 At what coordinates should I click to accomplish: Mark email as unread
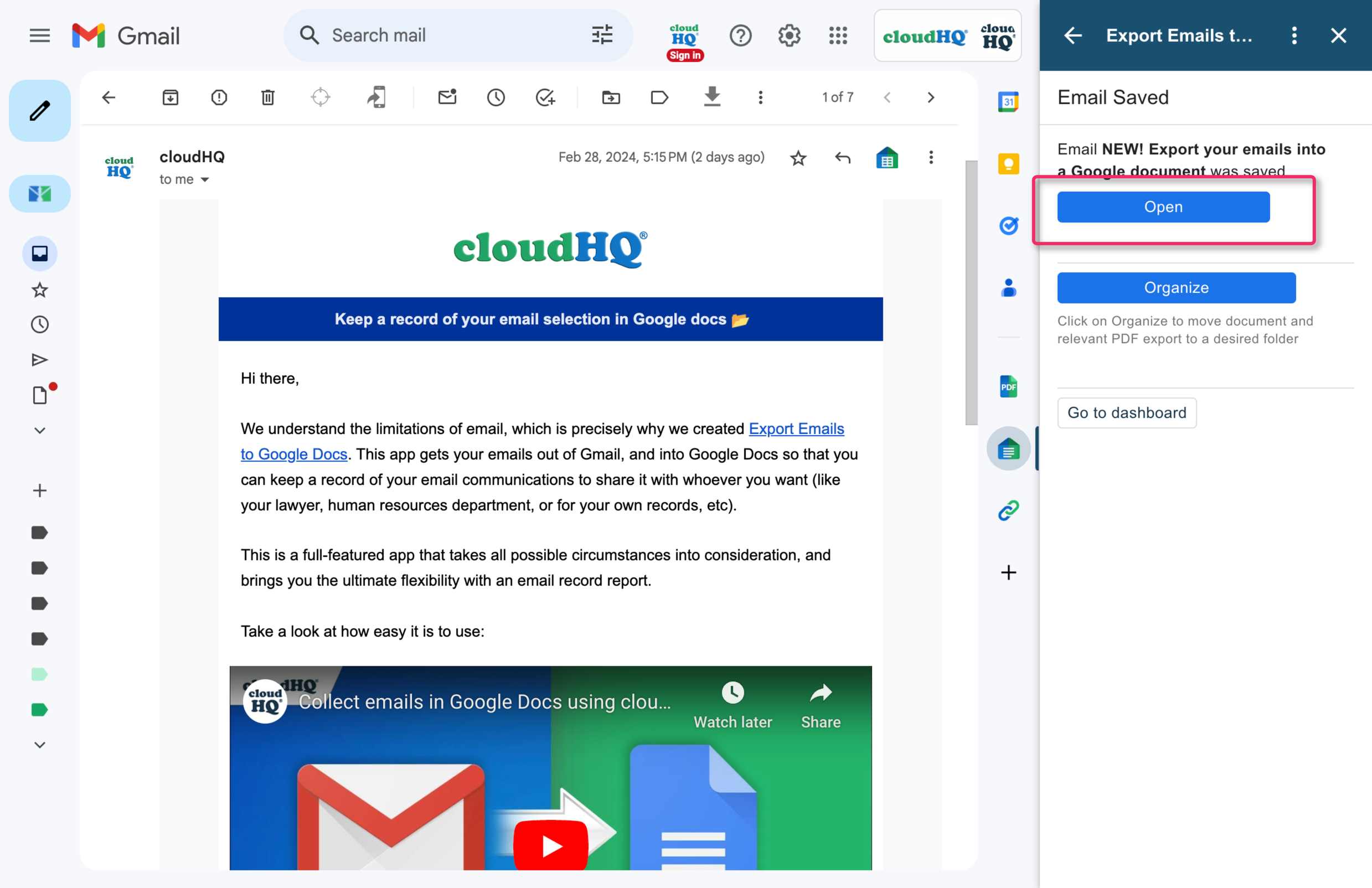447,97
